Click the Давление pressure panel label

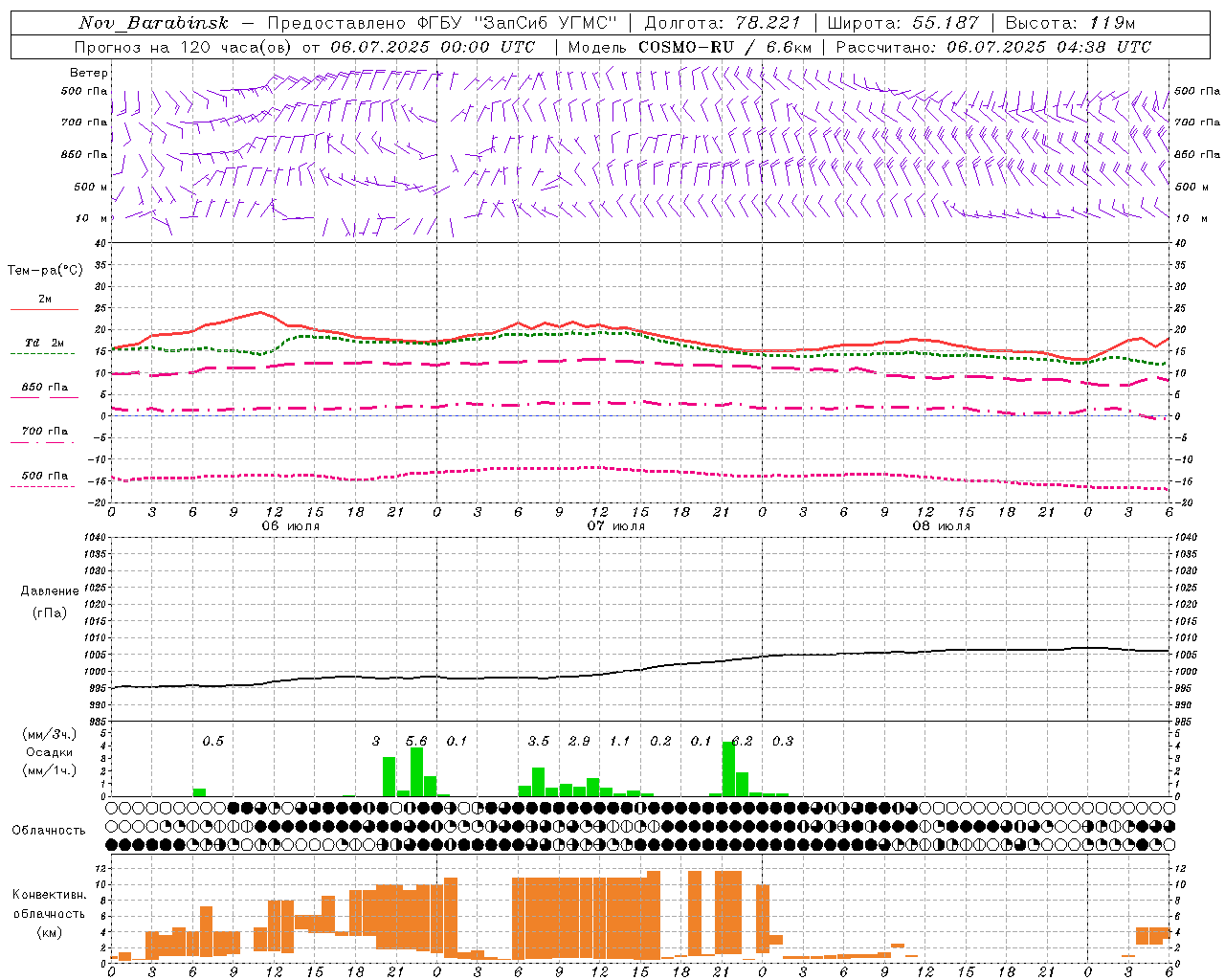pos(50,591)
